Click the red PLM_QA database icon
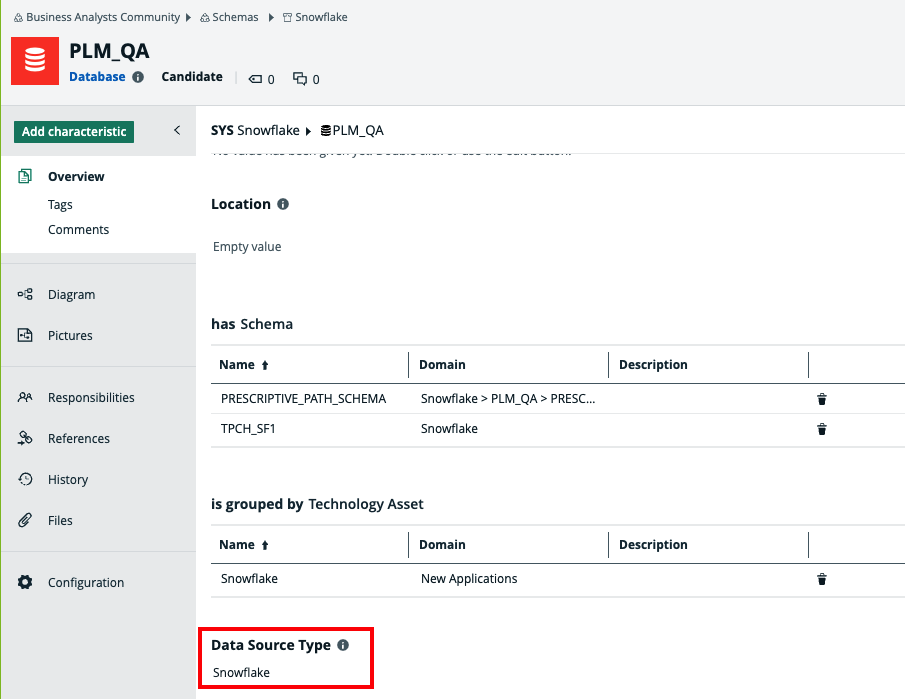The width and height of the screenshot is (905, 699). pos(35,60)
